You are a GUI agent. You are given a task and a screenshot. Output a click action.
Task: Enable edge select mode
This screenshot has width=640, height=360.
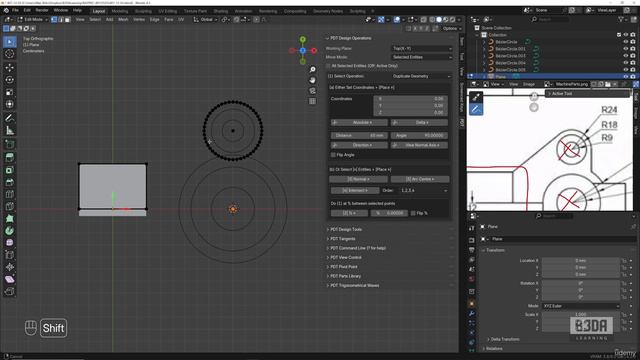61,19
